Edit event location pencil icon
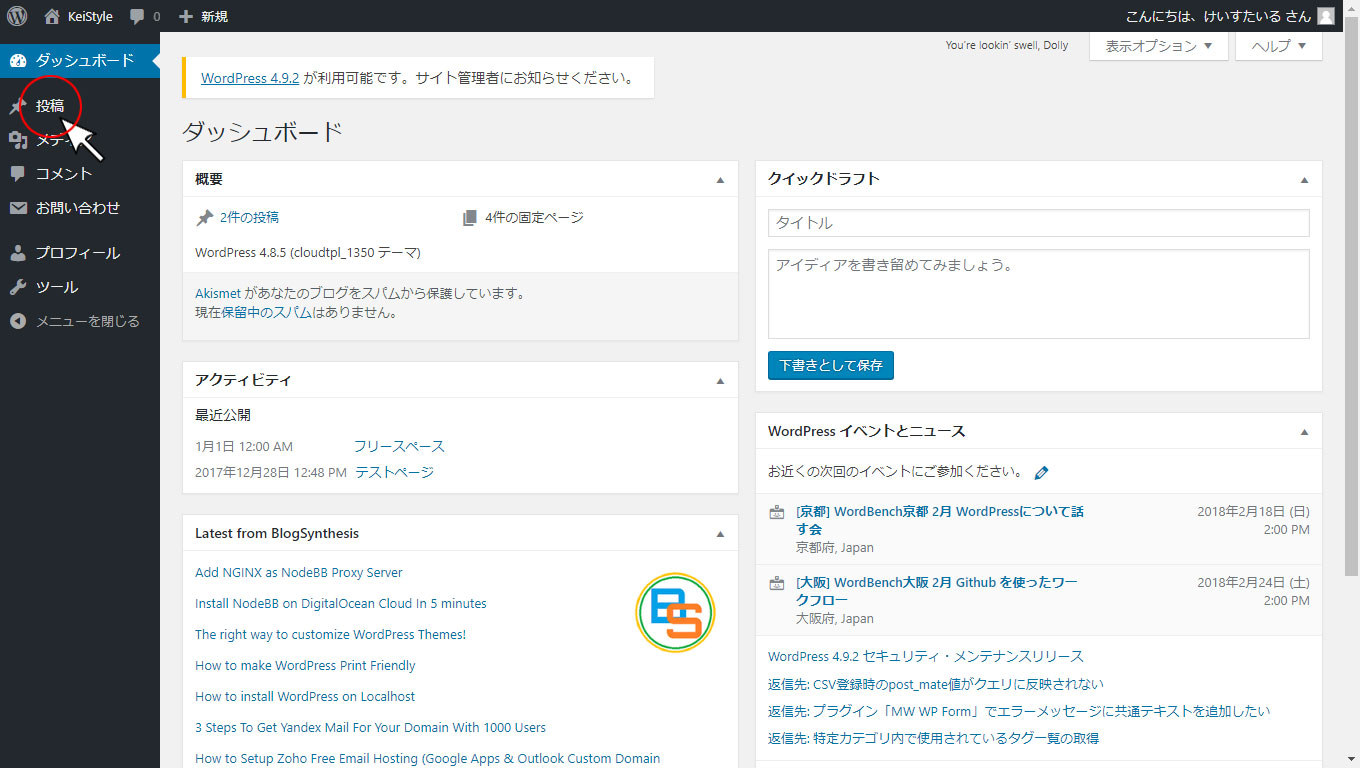This screenshot has height=768, width=1360. (1042, 472)
